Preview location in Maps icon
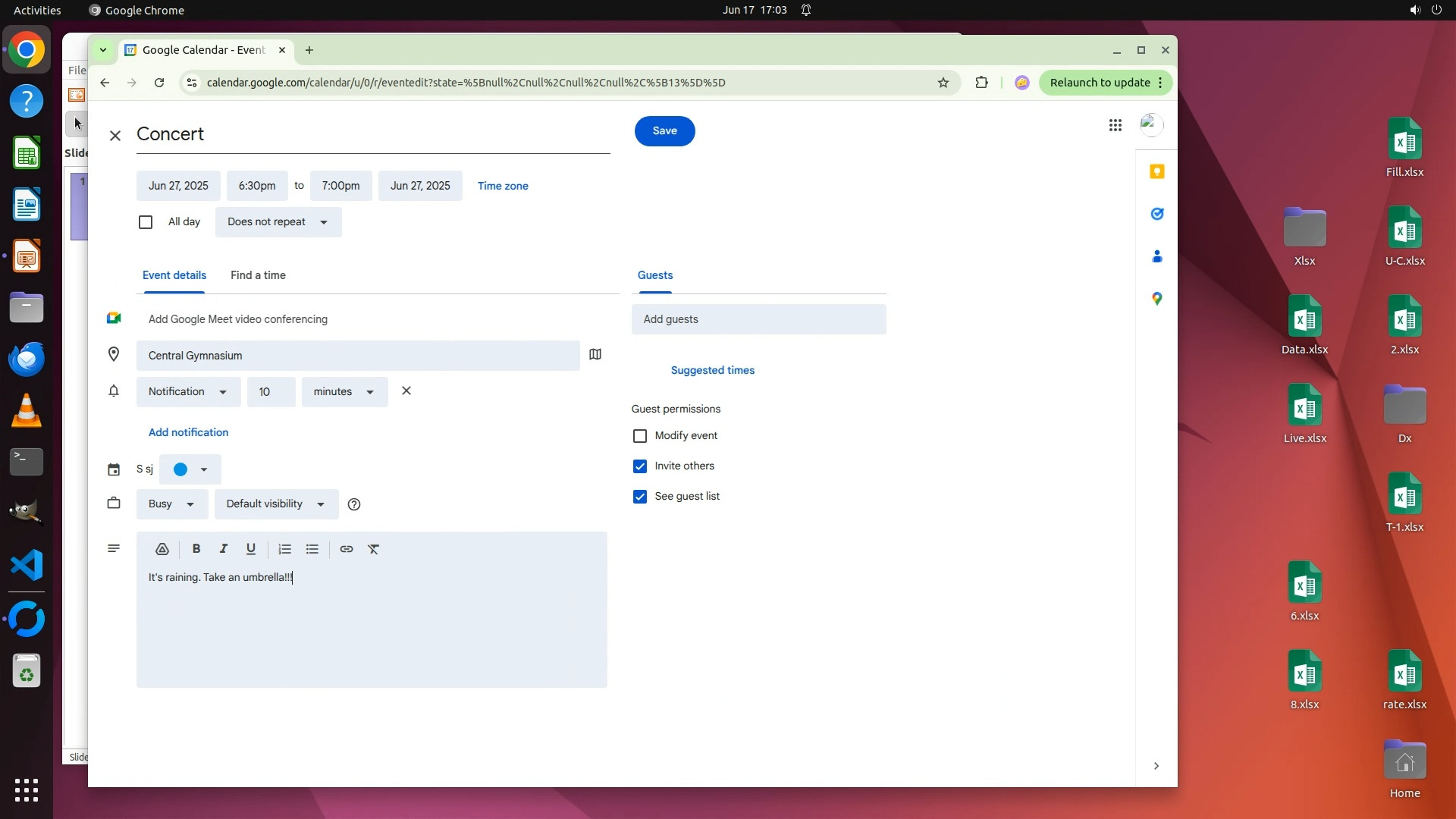The width and height of the screenshot is (1456, 819). [x=595, y=355]
